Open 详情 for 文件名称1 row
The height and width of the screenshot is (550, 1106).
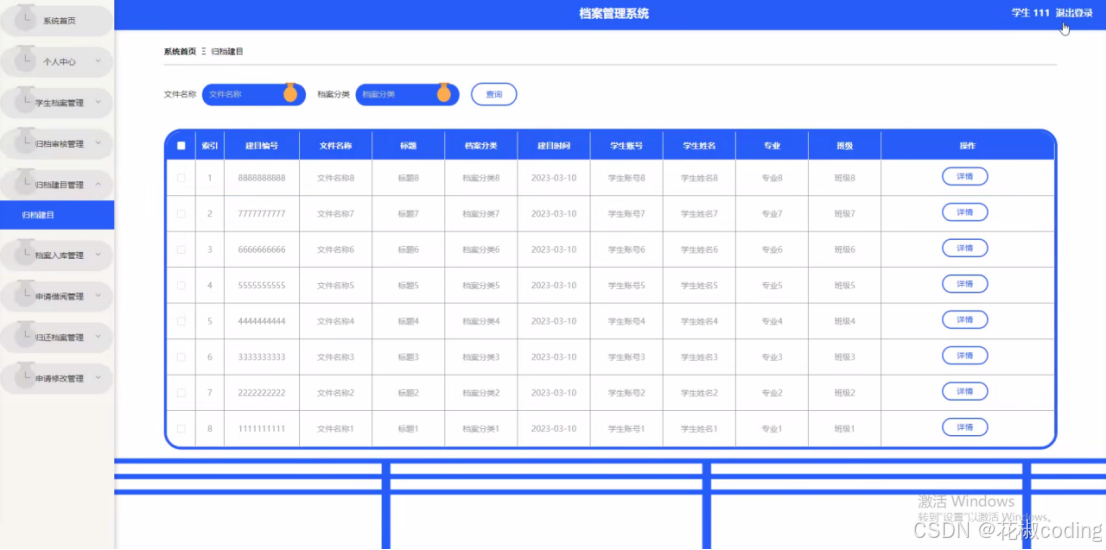pos(965,427)
